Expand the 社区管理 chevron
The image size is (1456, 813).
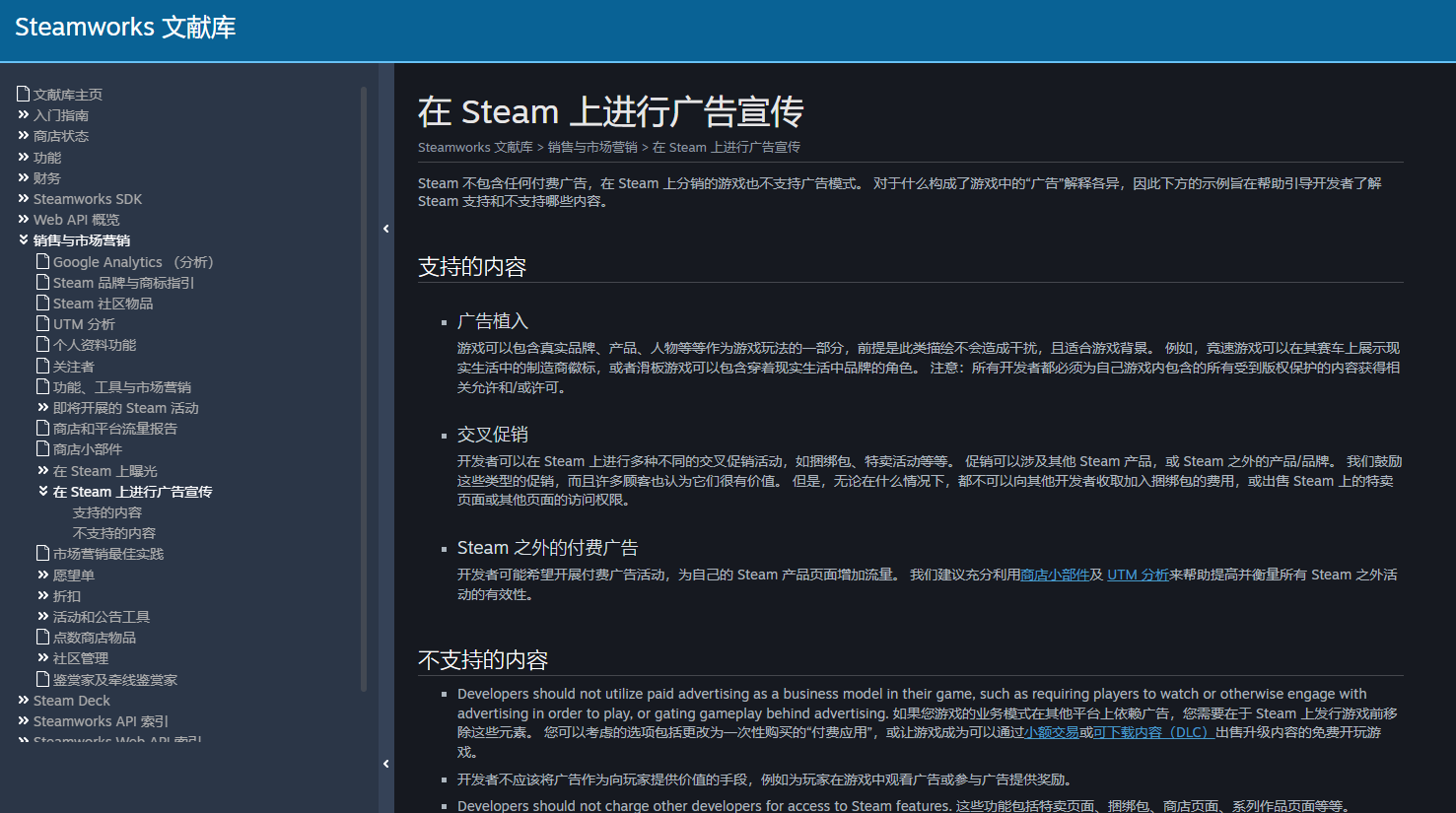pos(43,657)
